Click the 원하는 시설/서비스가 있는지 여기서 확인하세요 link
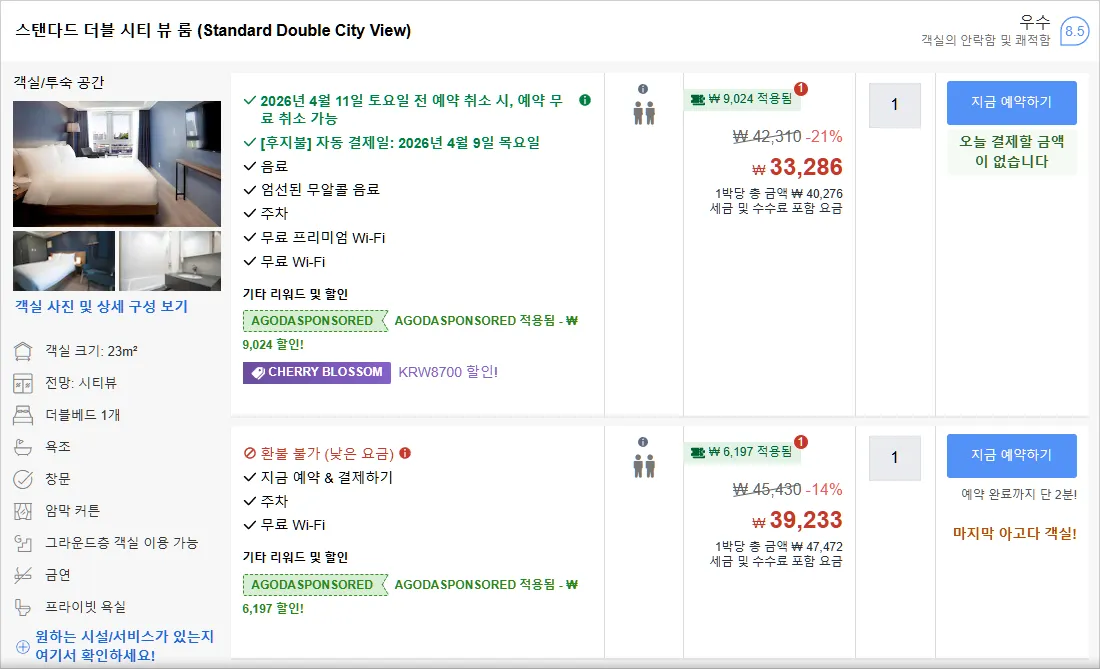The width and height of the screenshot is (1100, 669). (x=124, y=646)
